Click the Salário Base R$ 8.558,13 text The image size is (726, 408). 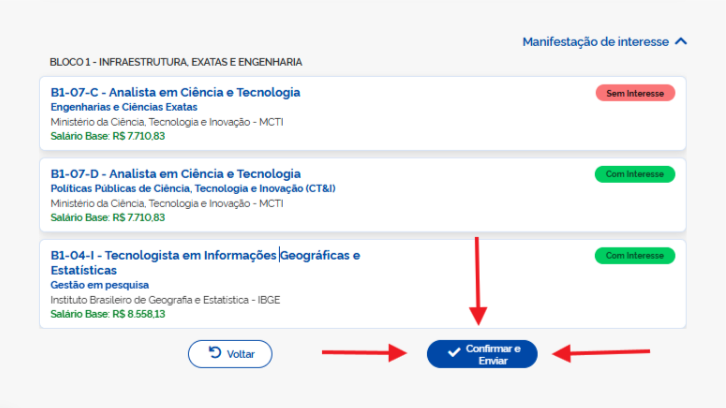(108, 313)
